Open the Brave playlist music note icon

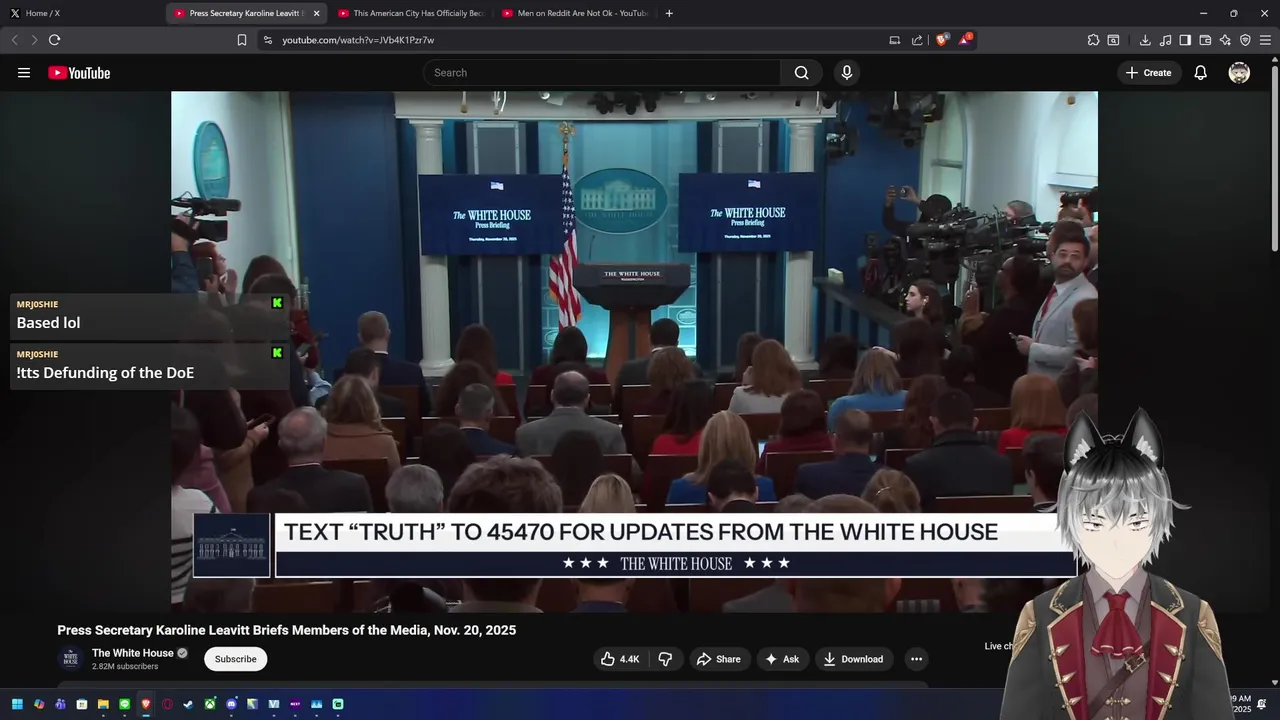tap(1165, 40)
